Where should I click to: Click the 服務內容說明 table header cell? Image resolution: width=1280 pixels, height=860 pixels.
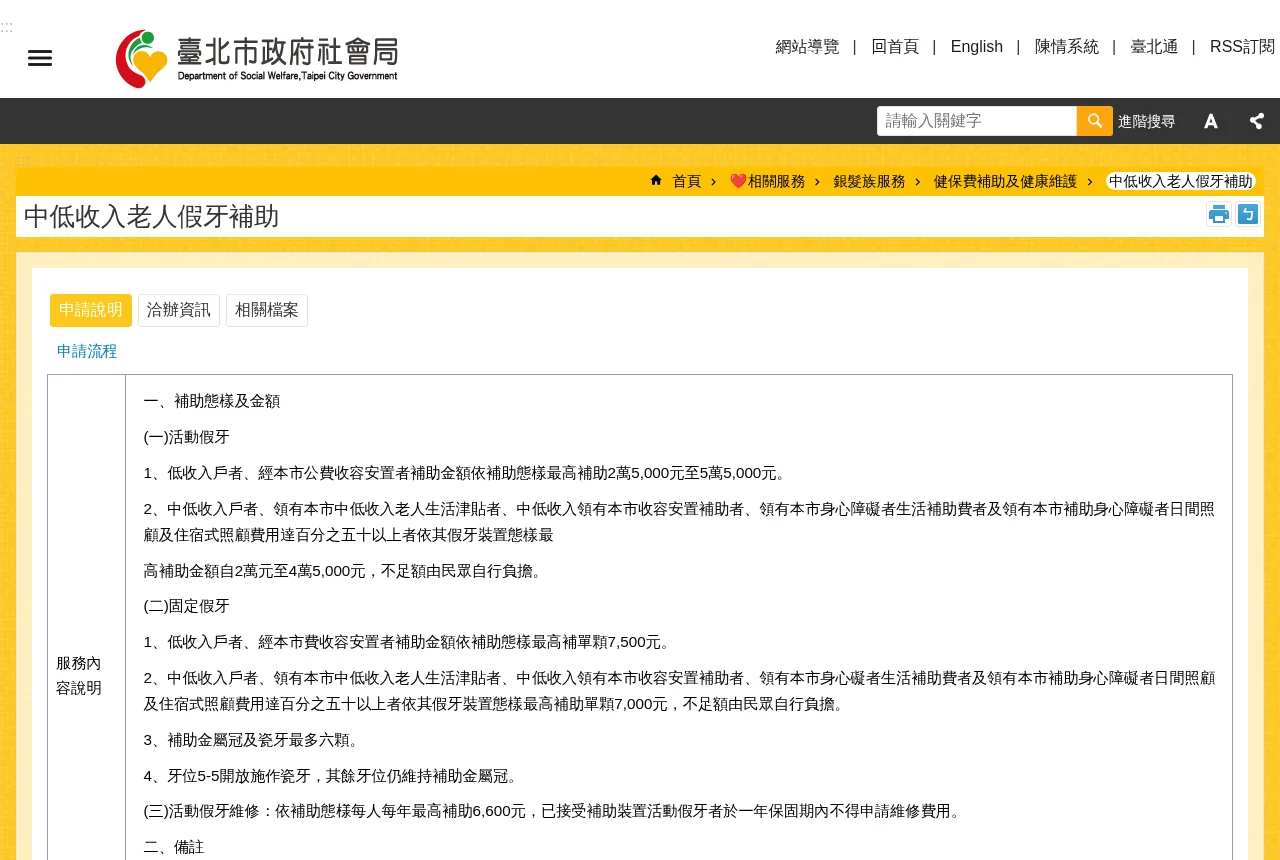pyautogui.click(x=87, y=676)
